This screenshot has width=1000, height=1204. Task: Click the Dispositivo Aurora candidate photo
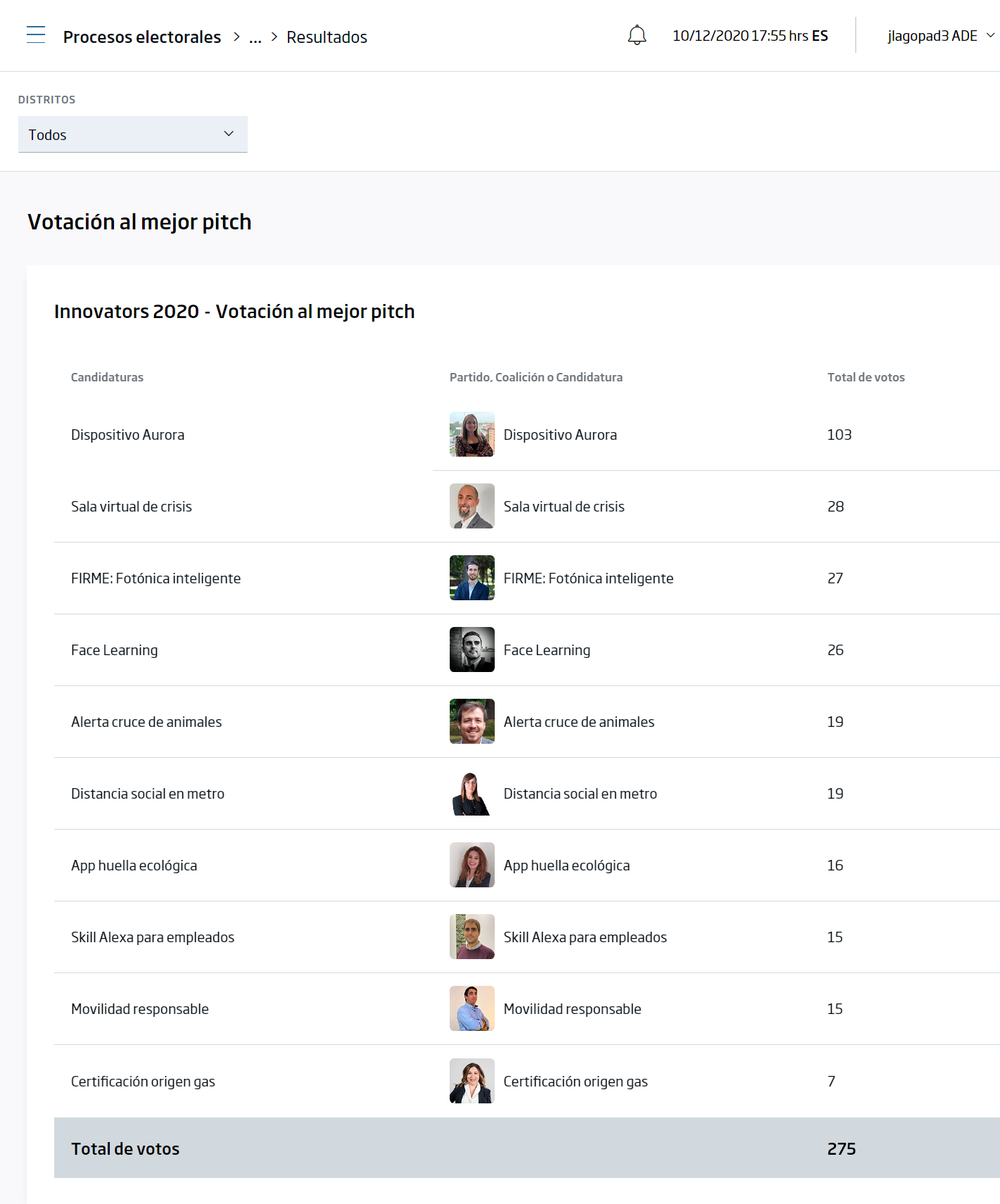tap(472, 434)
